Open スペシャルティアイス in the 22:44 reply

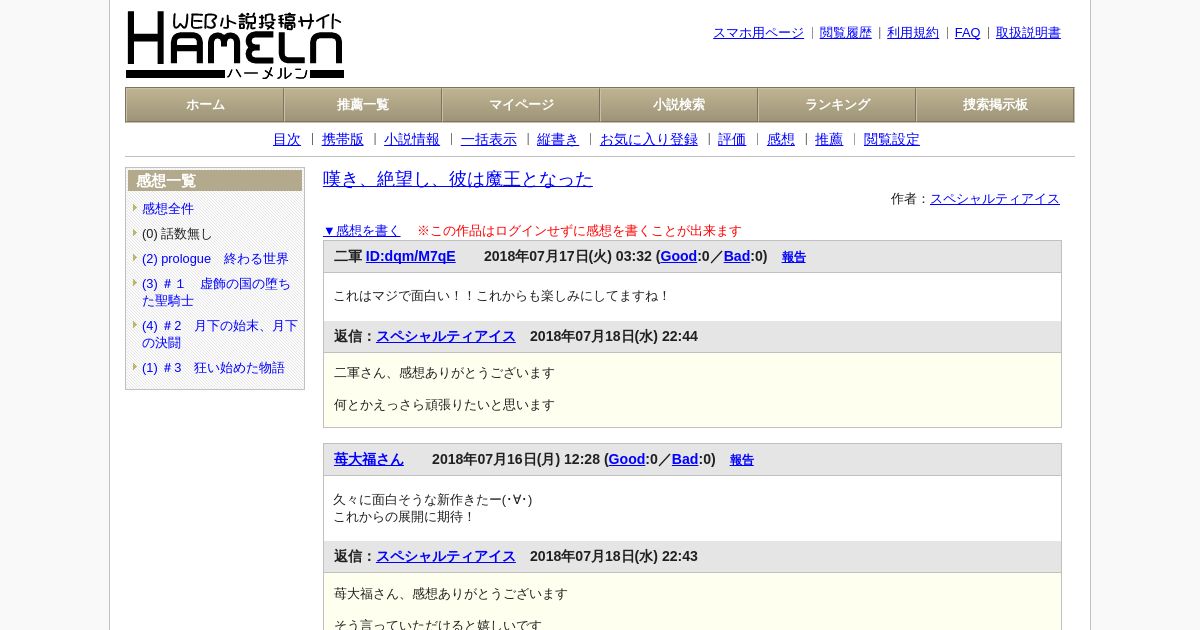446,337
